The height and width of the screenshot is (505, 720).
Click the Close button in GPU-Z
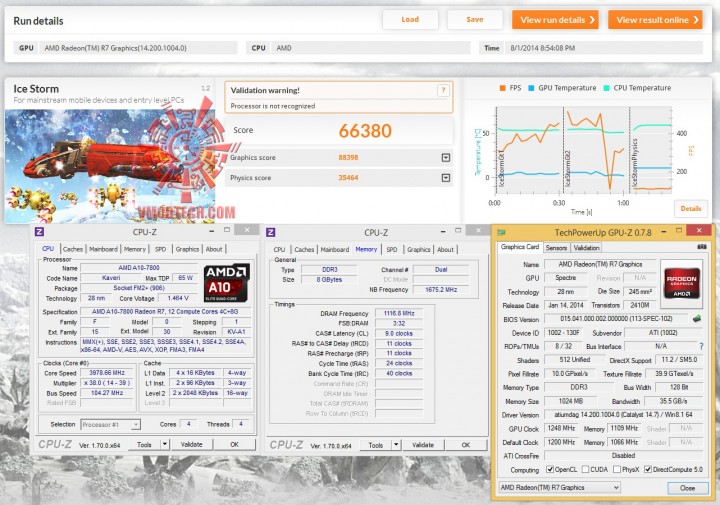(x=687, y=488)
